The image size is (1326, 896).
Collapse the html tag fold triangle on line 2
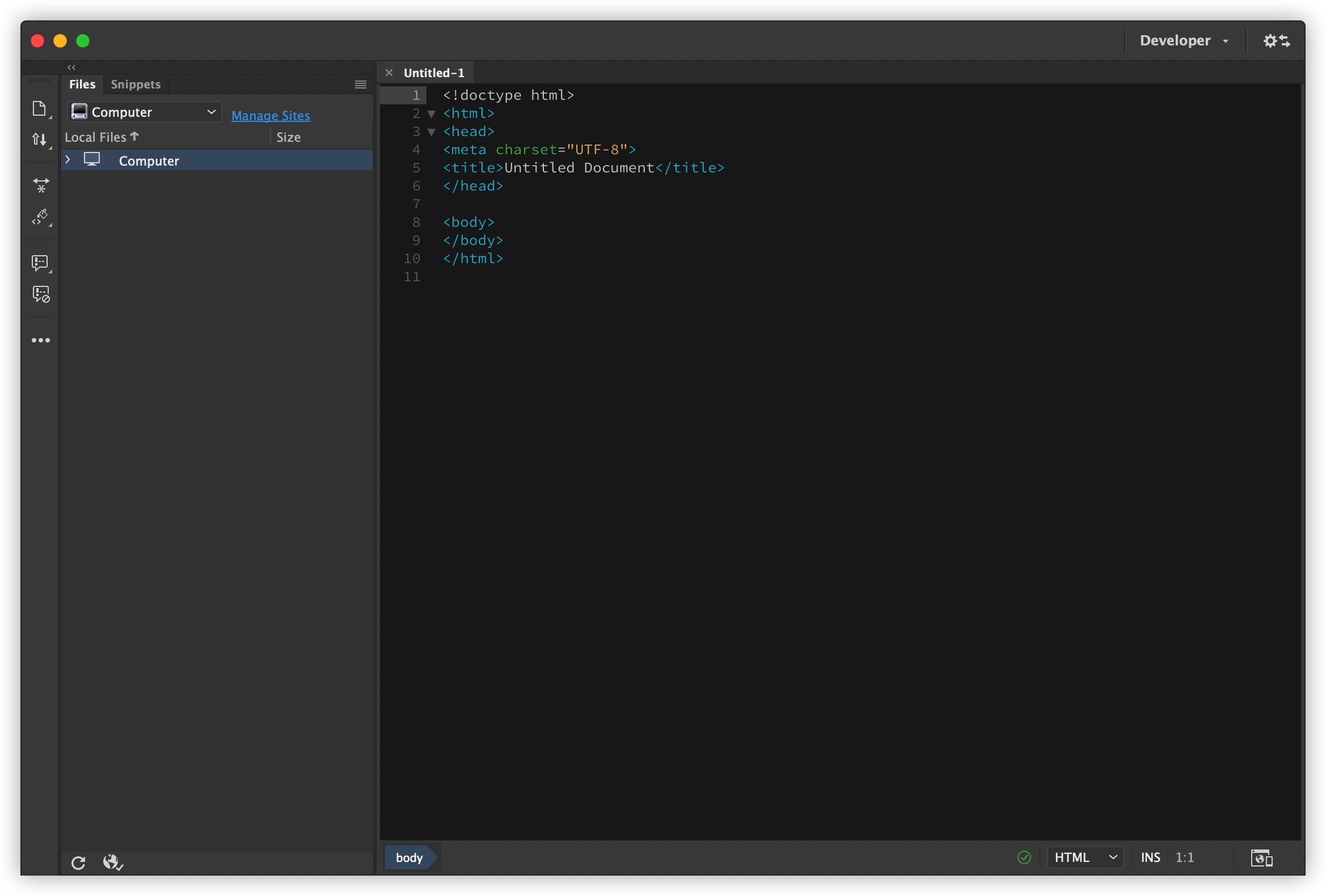tap(432, 114)
